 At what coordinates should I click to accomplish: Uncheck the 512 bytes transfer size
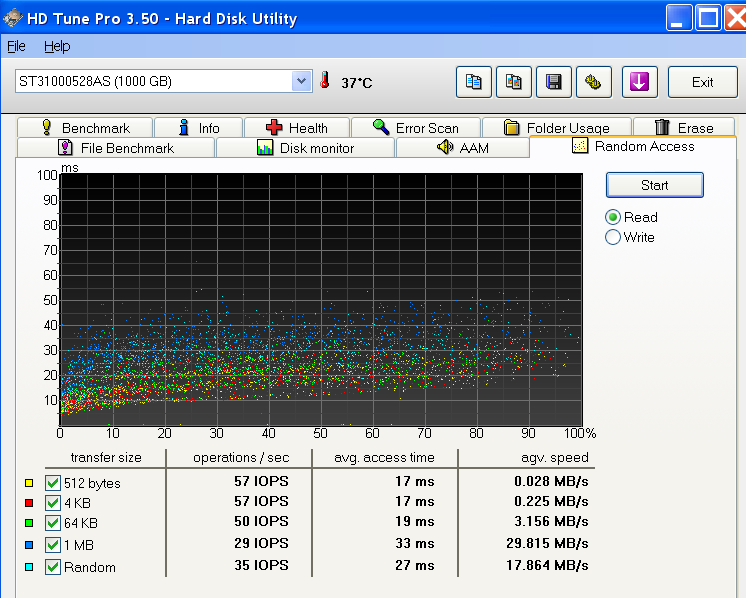click(x=52, y=481)
